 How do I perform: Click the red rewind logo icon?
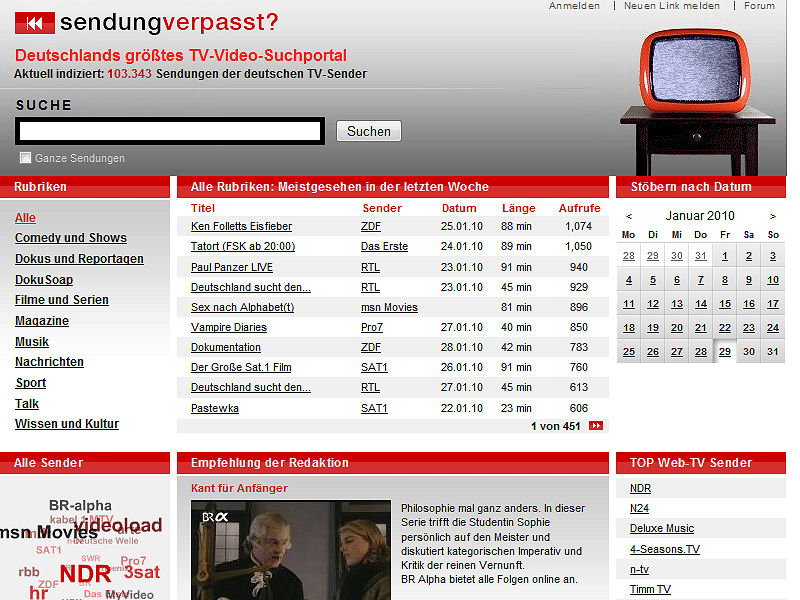click(x=35, y=23)
